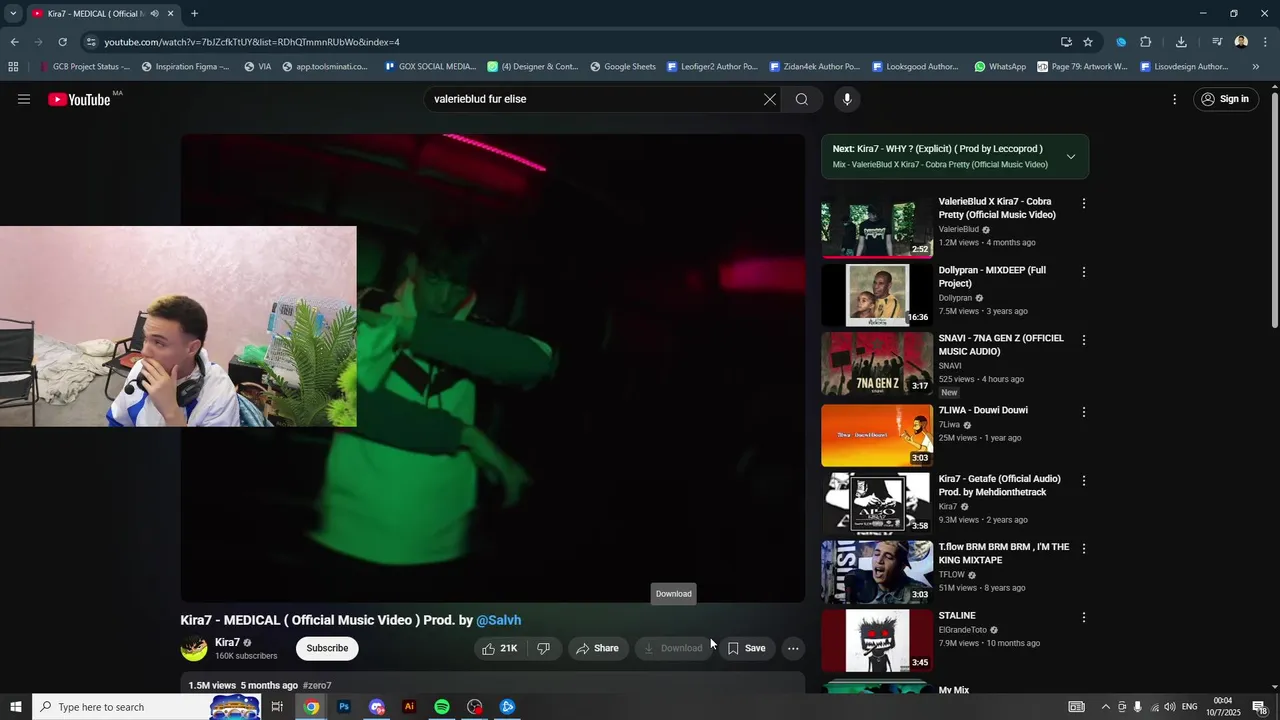This screenshot has height=720, width=1280.
Task: Expand the Mix playlist panel chevron
Action: click(x=1071, y=157)
